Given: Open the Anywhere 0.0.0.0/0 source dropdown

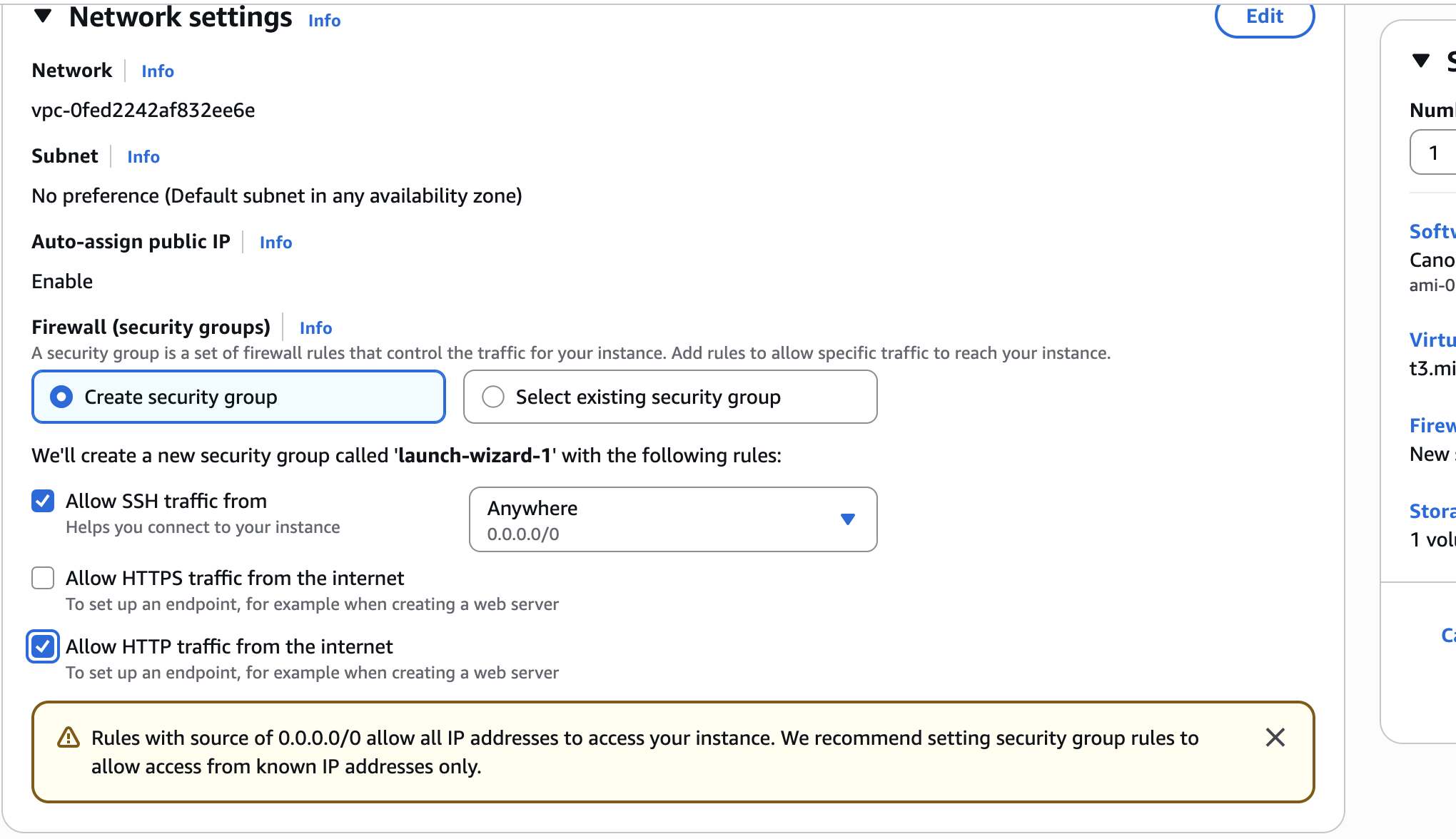Looking at the screenshot, I should point(672,519).
